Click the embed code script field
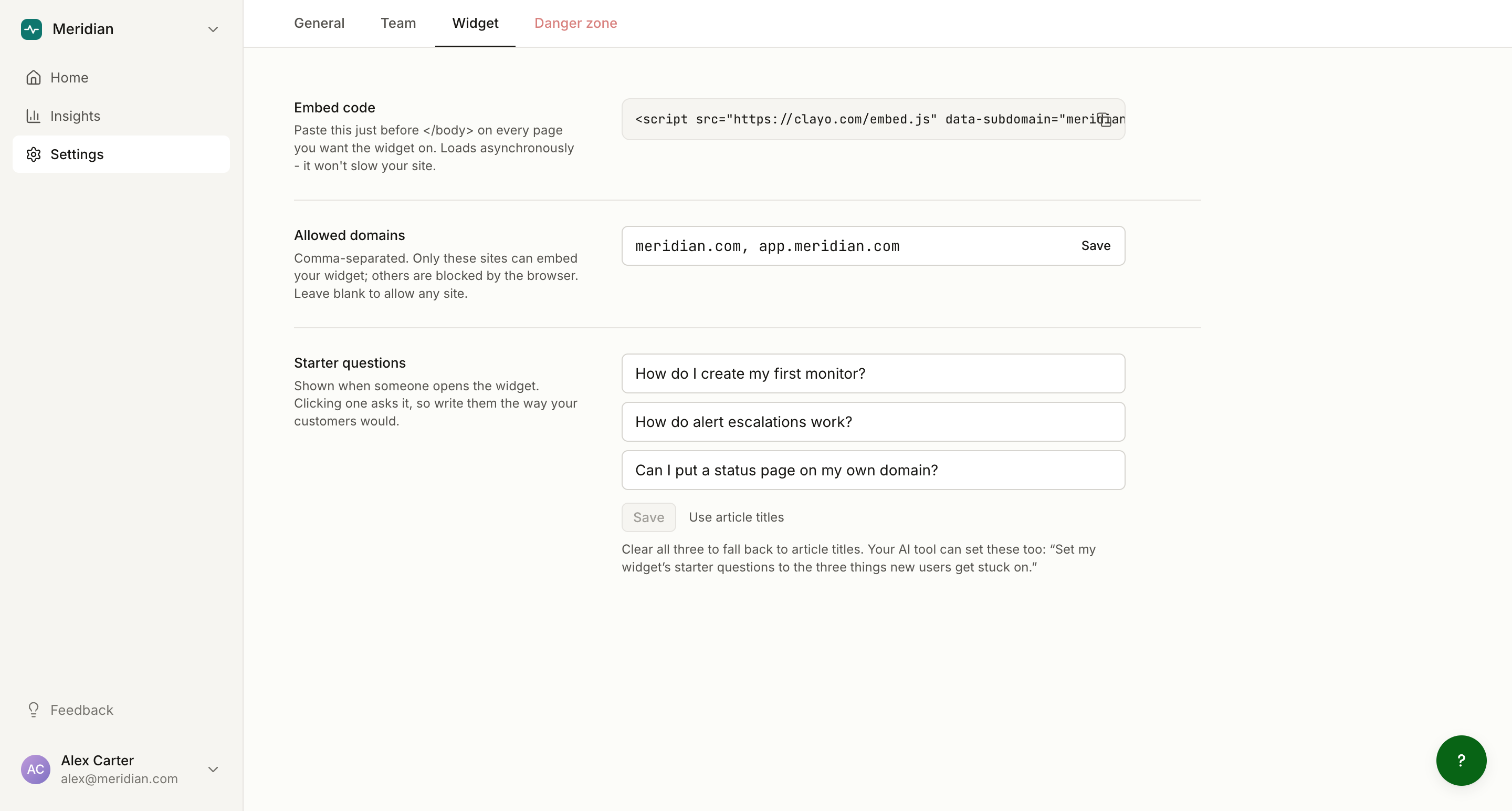The height and width of the screenshot is (811, 1512). [874, 119]
